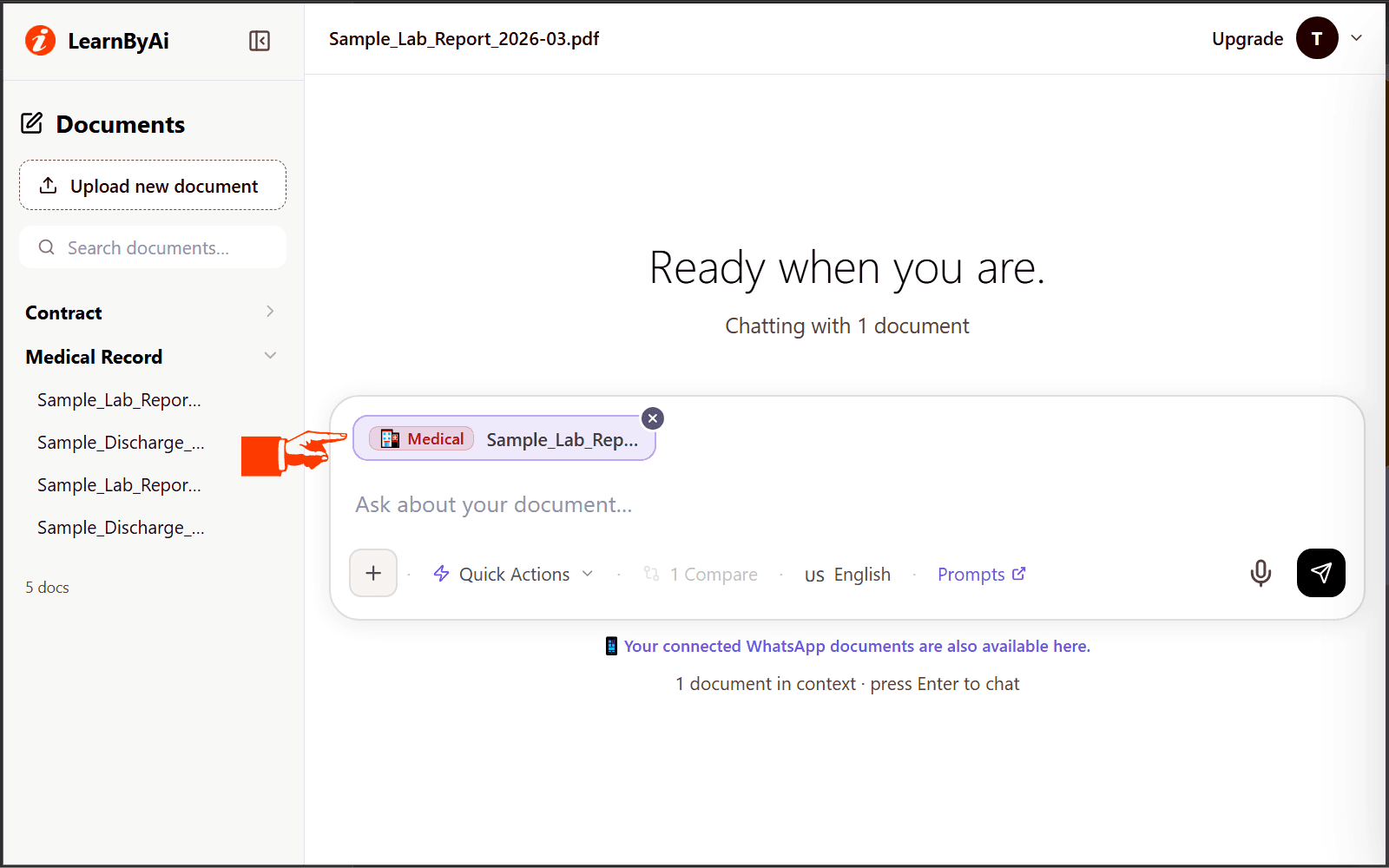Expand the account menu chevron
The width and height of the screenshot is (1389, 868).
tap(1357, 38)
